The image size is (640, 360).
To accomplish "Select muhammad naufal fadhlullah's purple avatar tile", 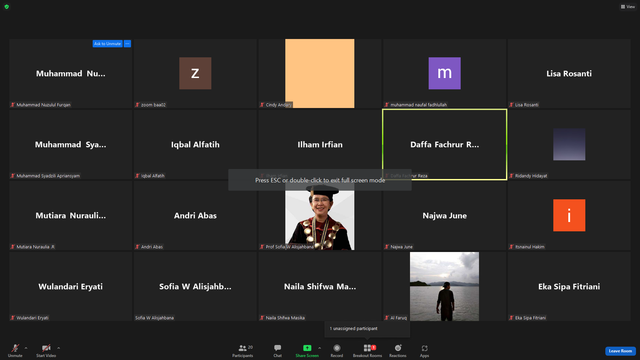I will [444, 73].
